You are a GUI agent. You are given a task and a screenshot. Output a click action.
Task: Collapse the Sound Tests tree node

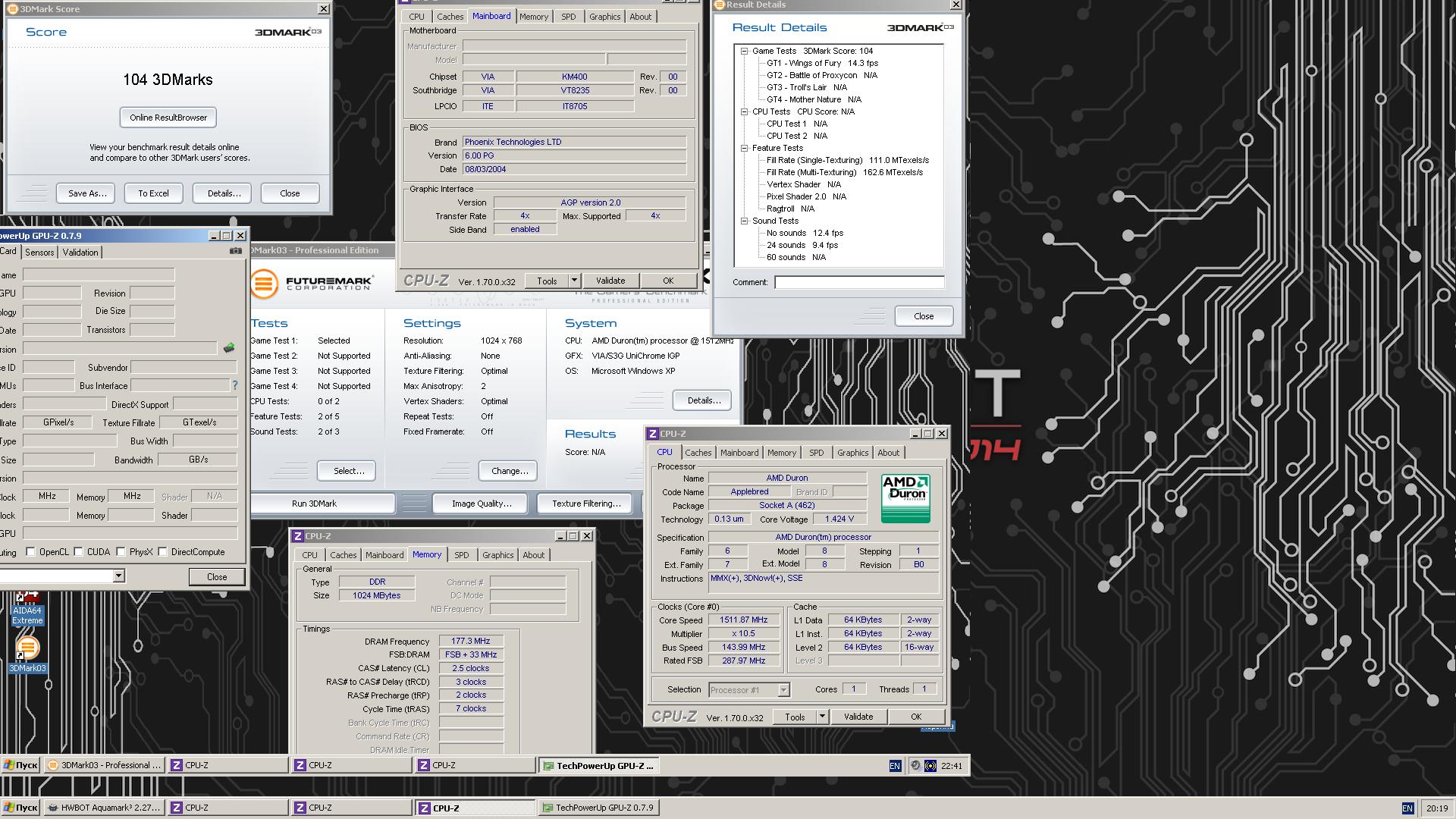745,221
